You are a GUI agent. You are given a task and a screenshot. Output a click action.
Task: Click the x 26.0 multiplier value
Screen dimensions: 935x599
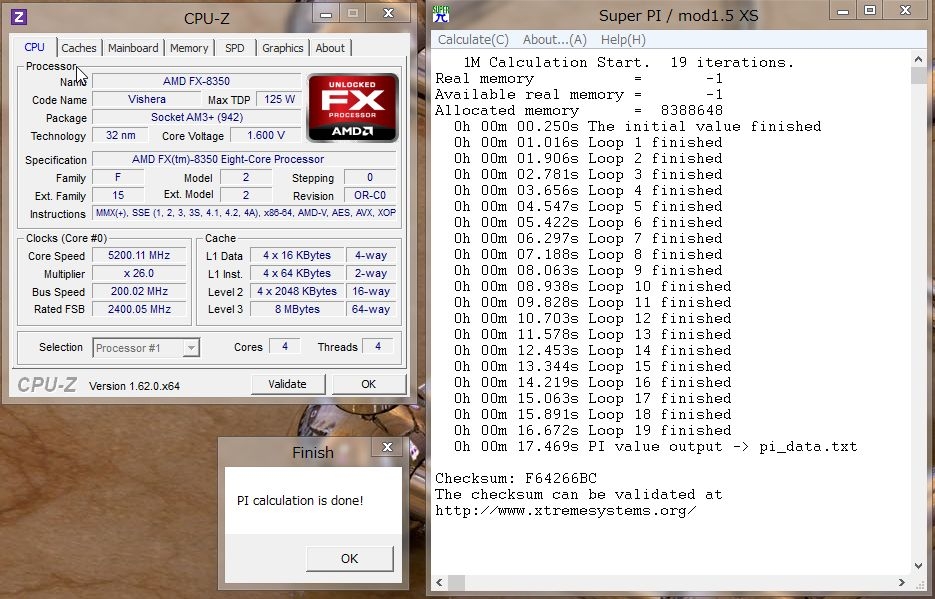click(x=139, y=273)
